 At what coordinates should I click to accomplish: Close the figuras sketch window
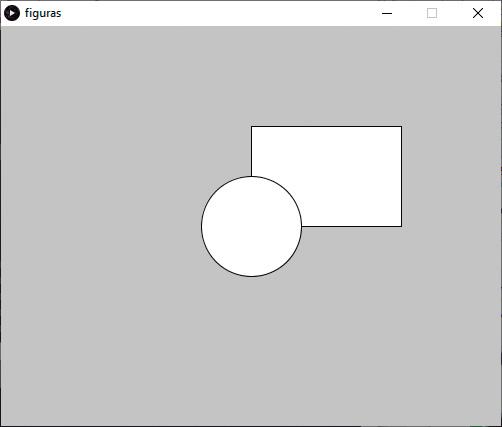[478, 13]
